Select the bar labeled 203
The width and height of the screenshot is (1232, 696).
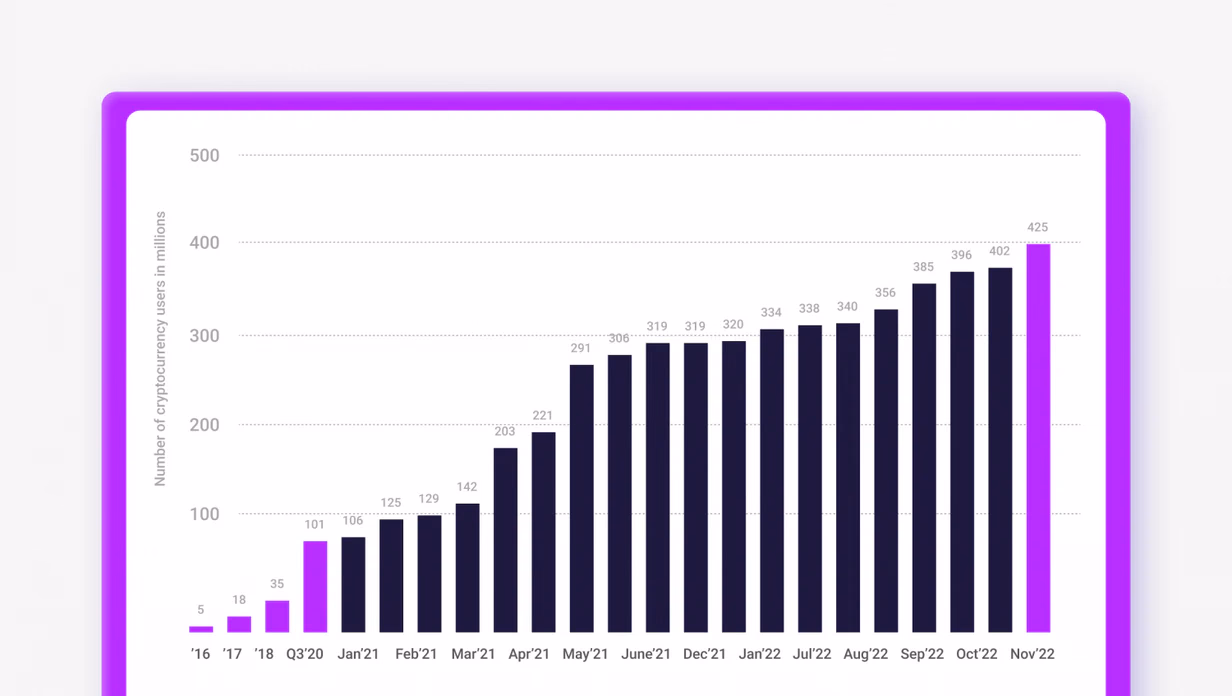(506, 540)
